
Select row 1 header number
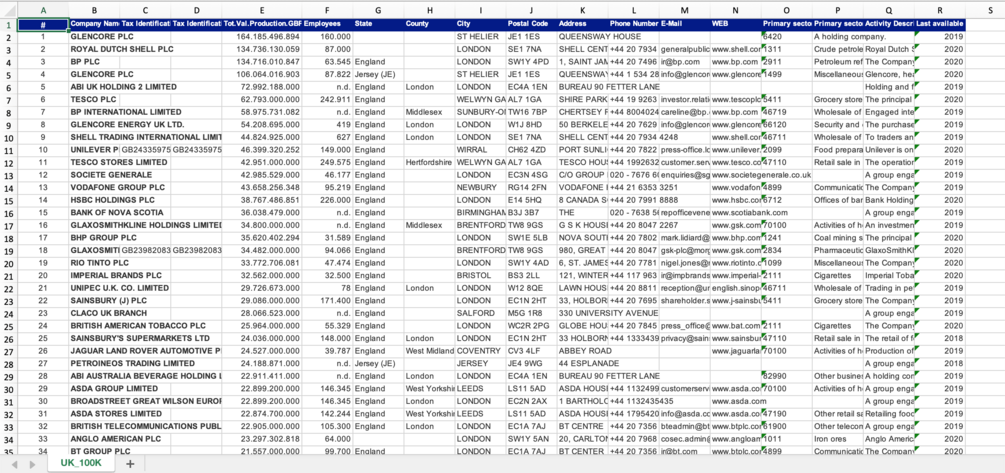[8, 24]
